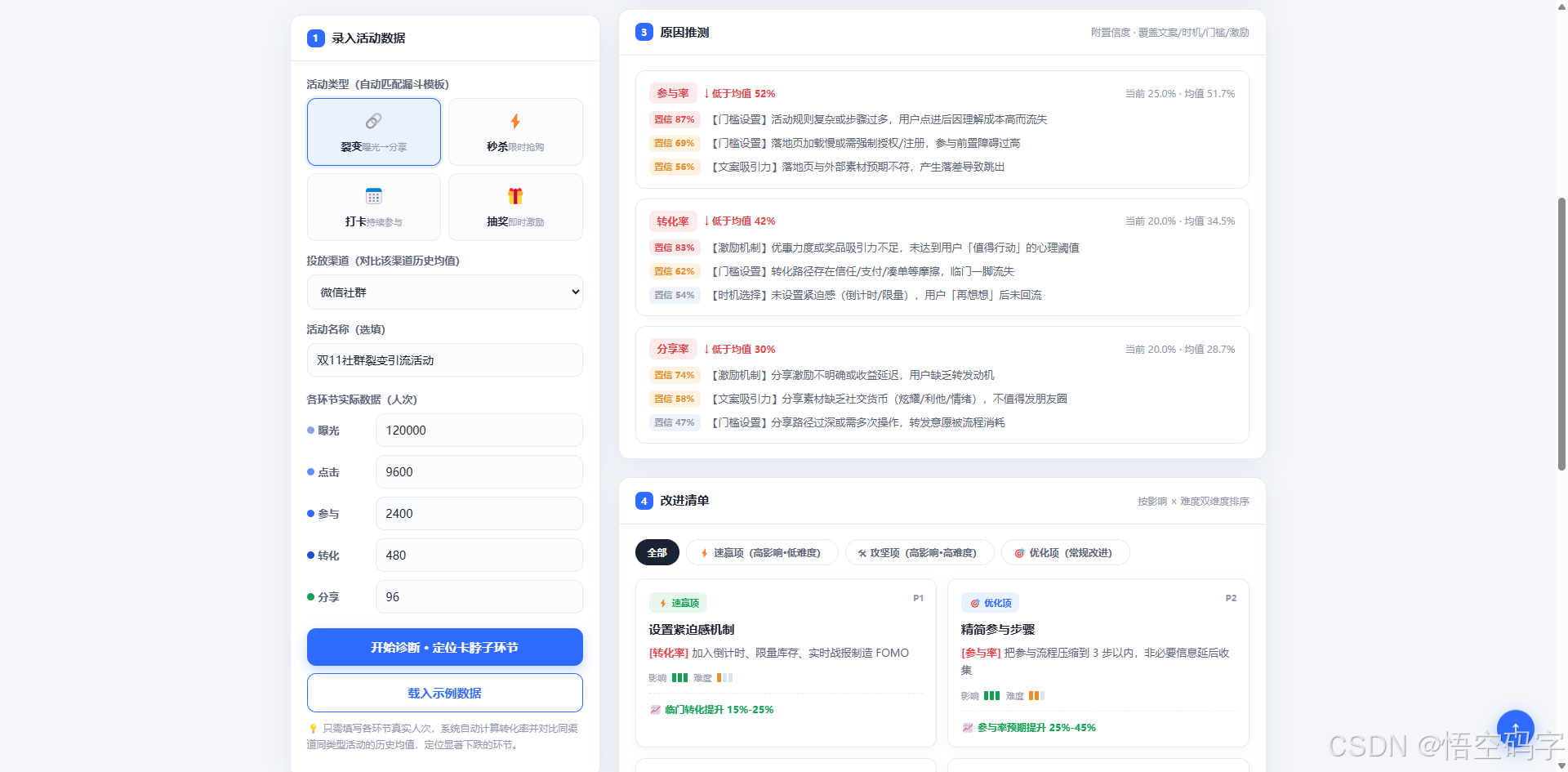Click the 速赢项 badge on 设置紧迫感机制 card
This screenshot has height=772, width=1568.
[678, 603]
